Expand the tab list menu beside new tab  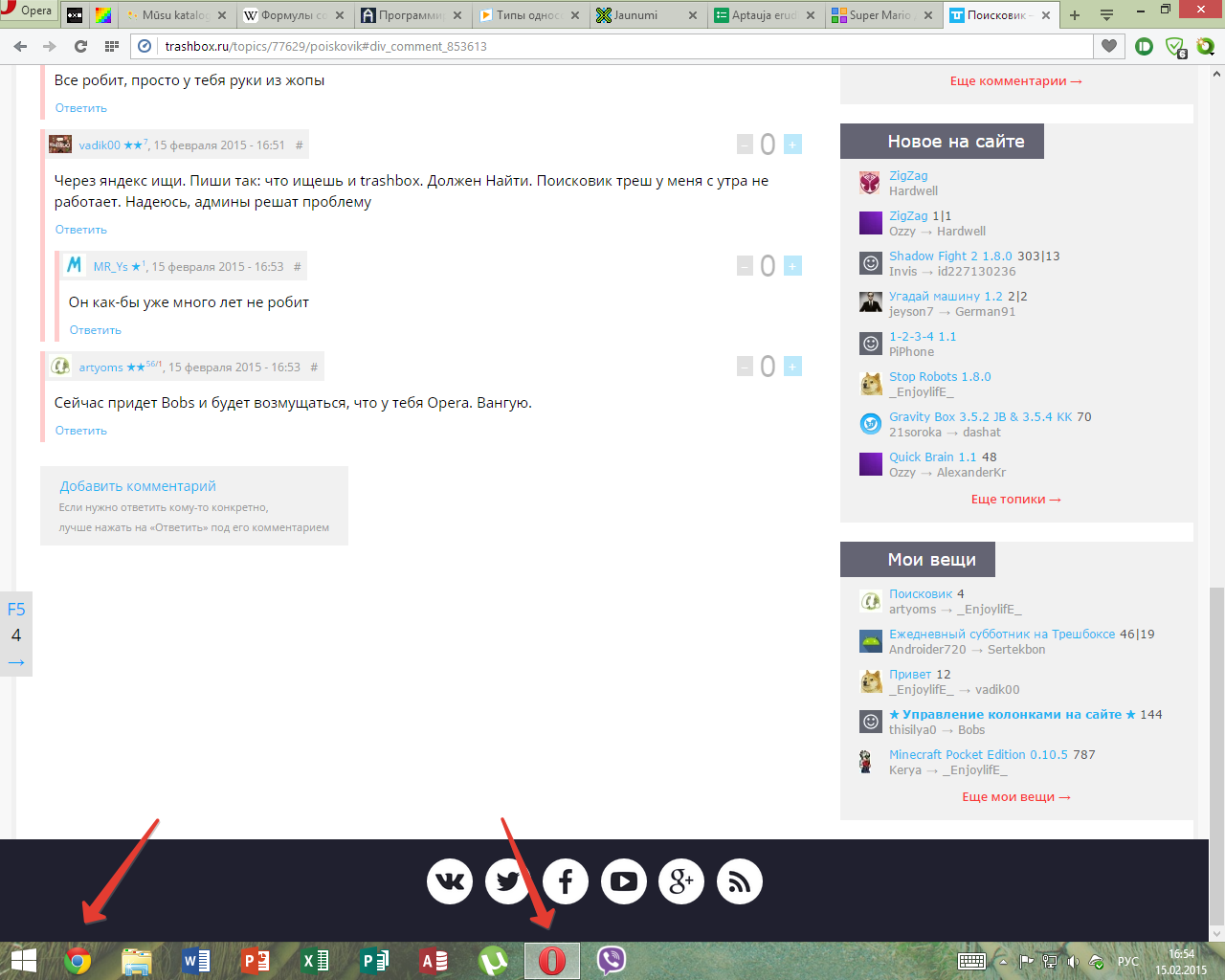tap(1106, 15)
